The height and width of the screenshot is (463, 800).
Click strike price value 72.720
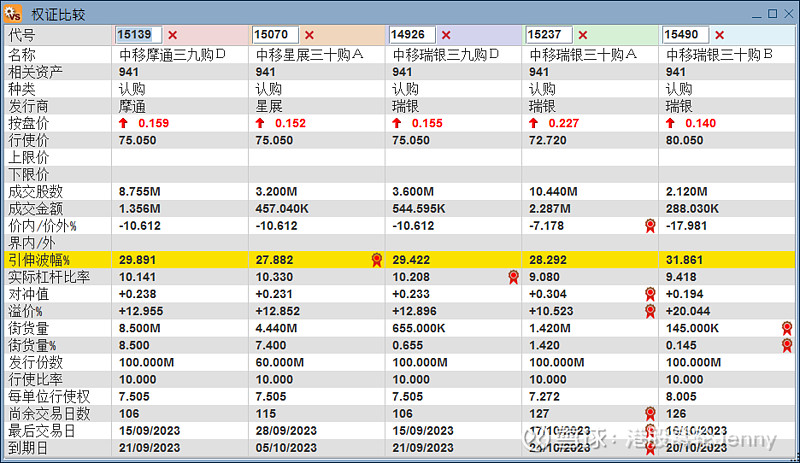pyautogui.click(x=547, y=140)
